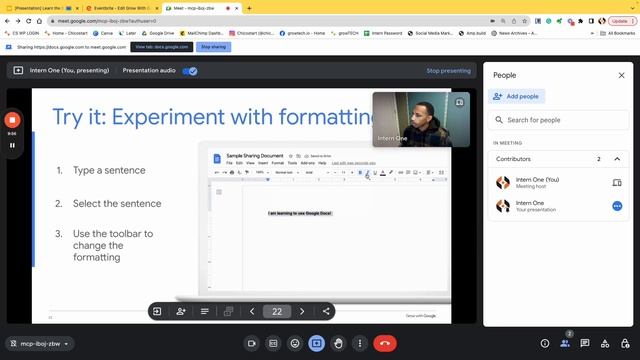Open more options for Intern One presentation

(x=617, y=206)
